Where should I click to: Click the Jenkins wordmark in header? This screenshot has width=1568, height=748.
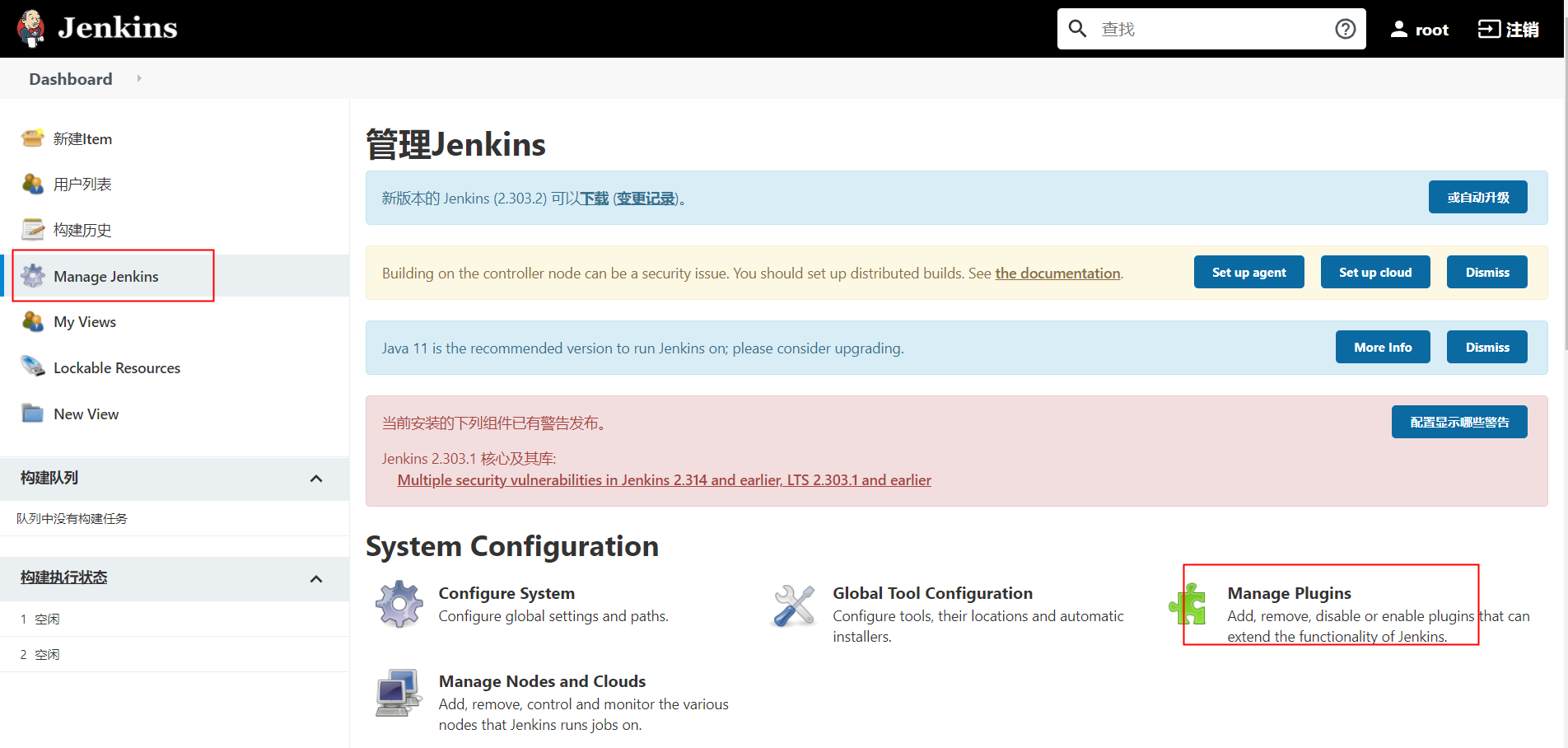pyautogui.click(x=118, y=28)
